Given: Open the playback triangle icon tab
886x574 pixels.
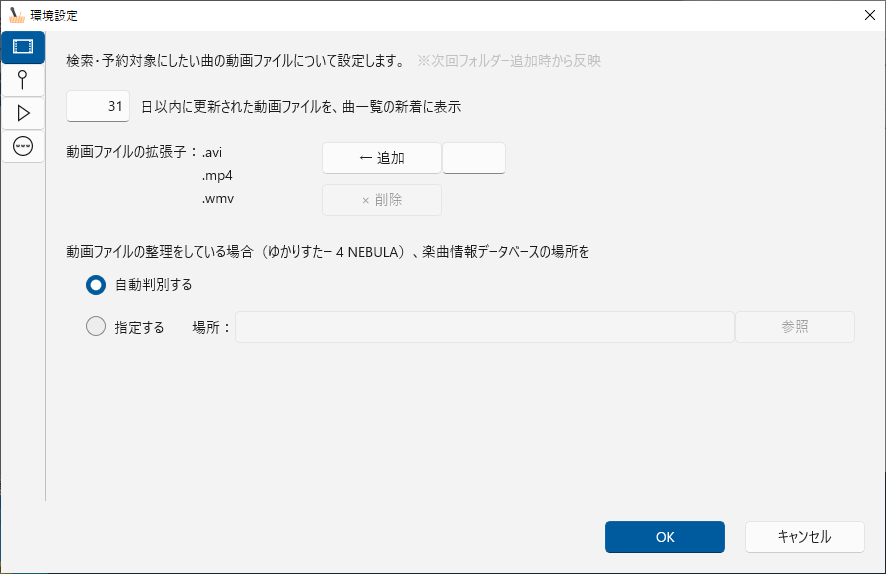Looking at the screenshot, I should 23,113.
